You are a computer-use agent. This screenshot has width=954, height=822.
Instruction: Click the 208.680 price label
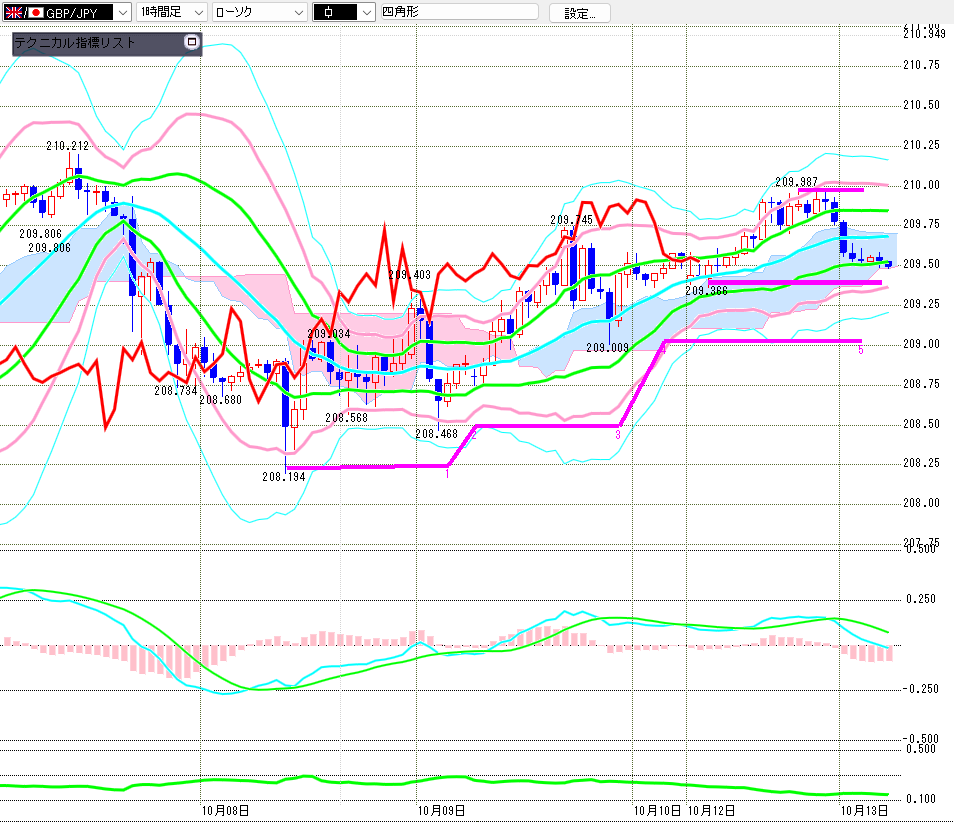[220, 400]
